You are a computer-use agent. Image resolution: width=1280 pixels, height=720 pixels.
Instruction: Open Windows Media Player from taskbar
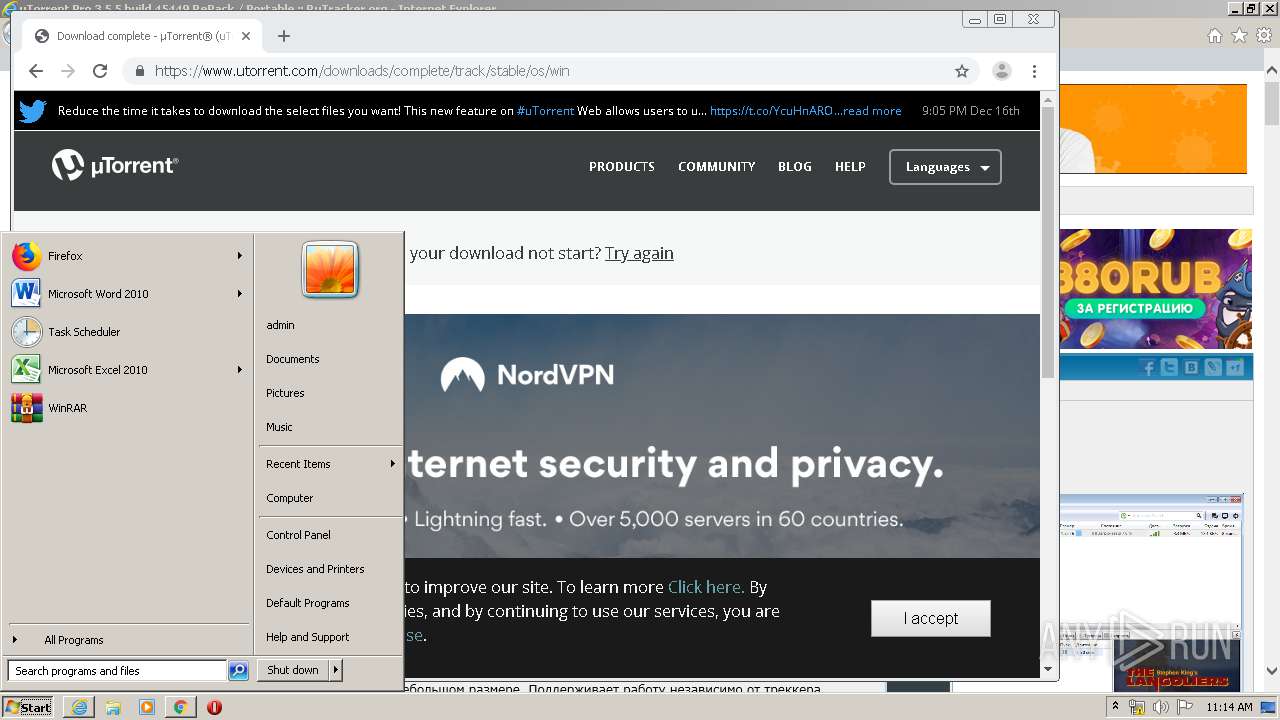[x=147, y=707]
